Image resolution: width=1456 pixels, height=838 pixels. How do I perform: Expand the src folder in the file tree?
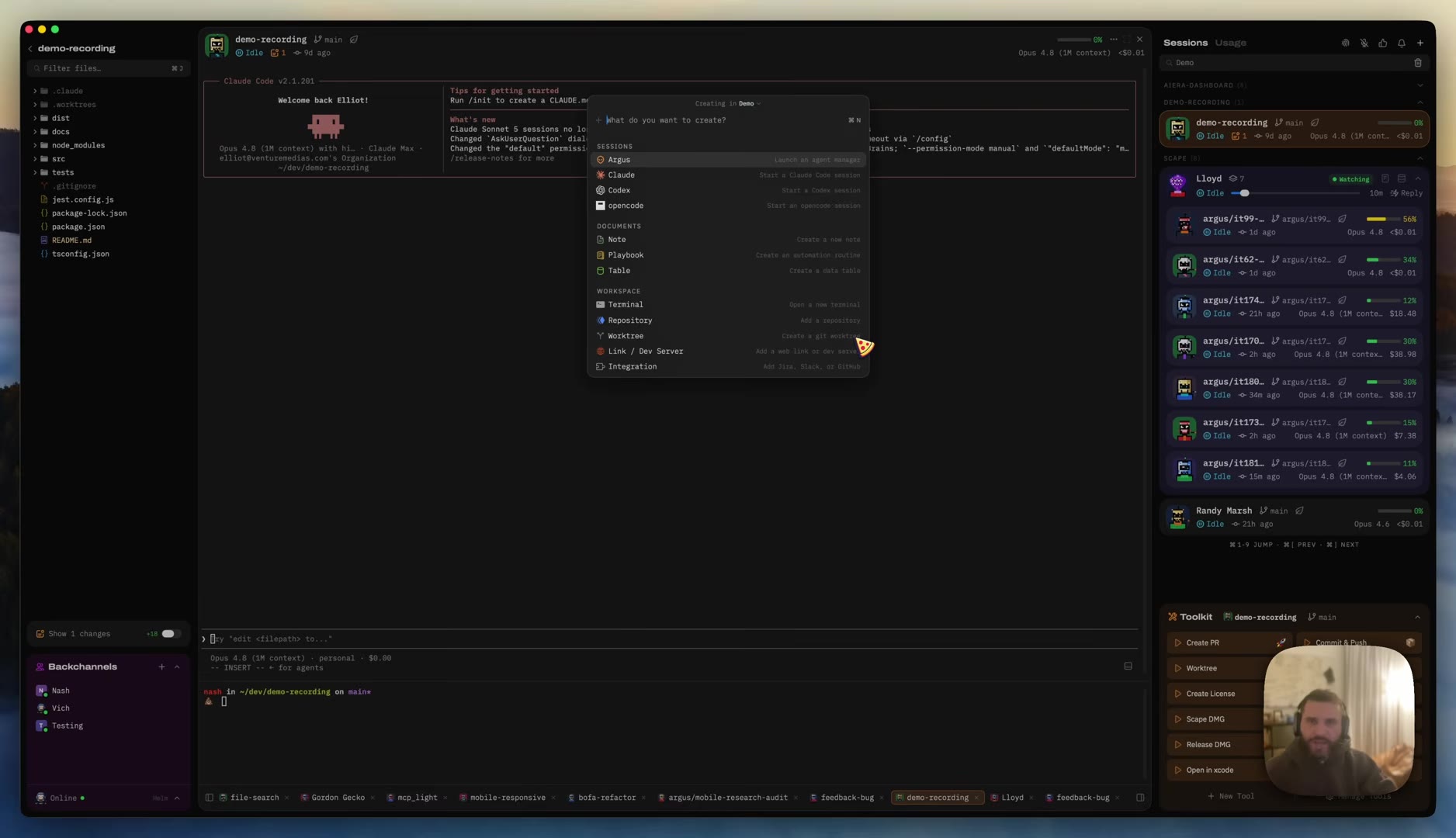(x=35, y=159)
